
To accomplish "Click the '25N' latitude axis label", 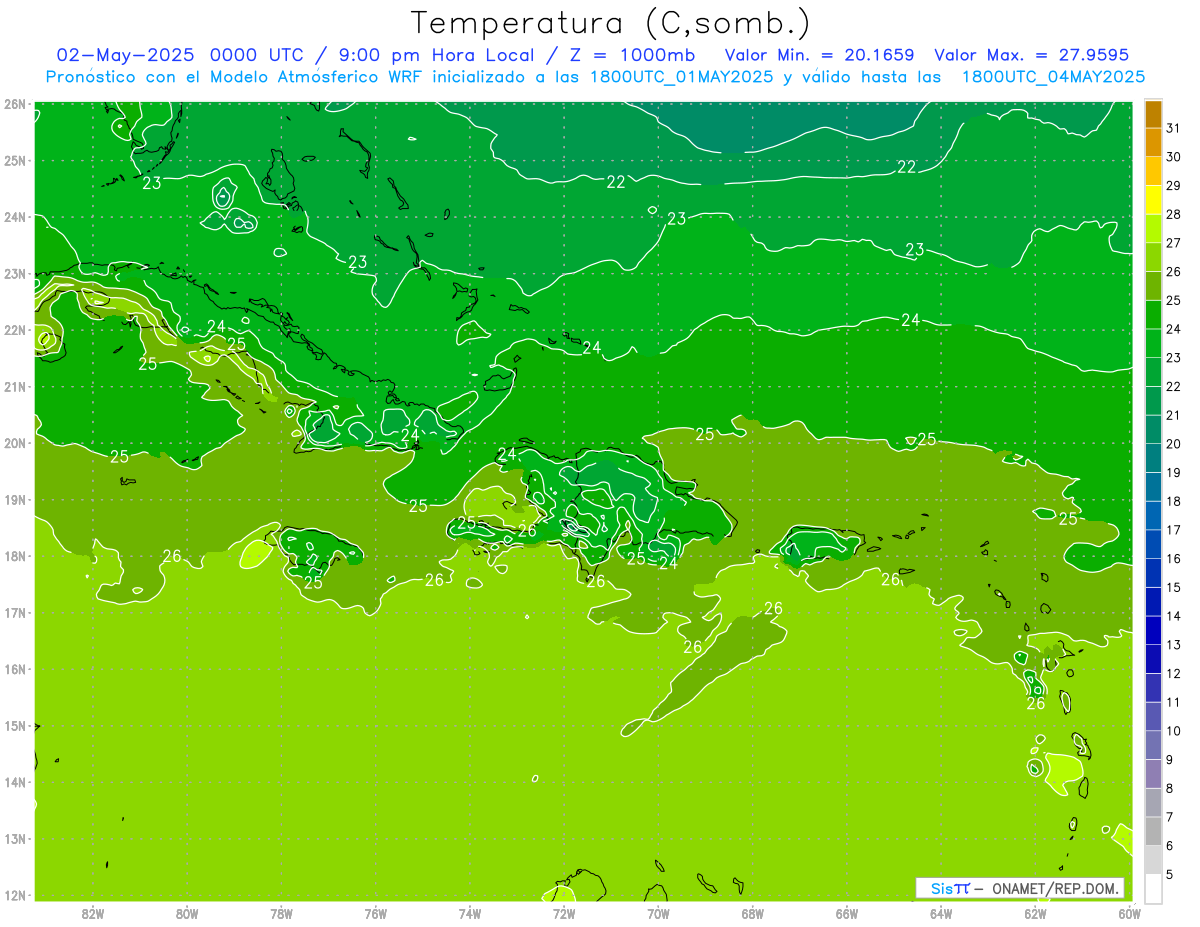I will pos(14,160).
